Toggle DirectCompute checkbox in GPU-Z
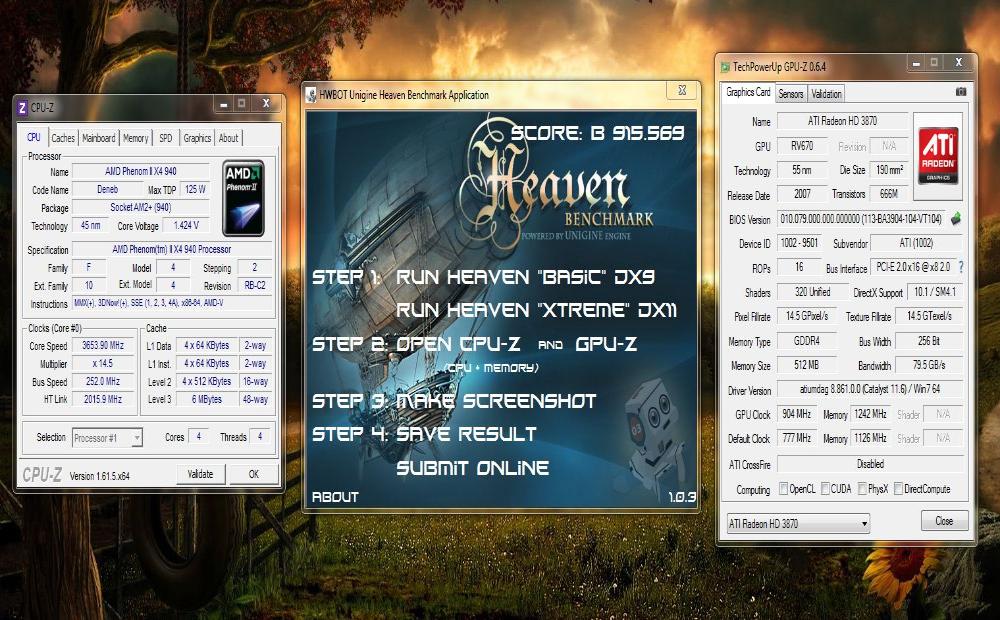 899,489
